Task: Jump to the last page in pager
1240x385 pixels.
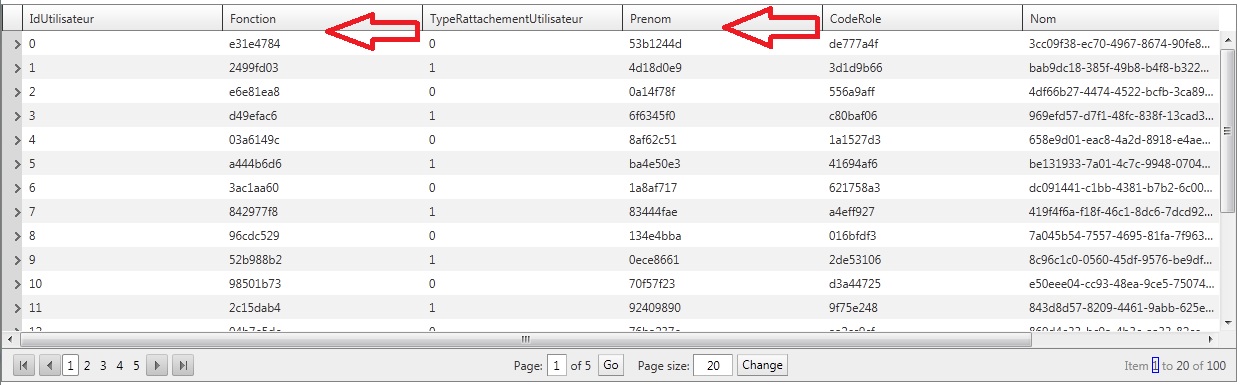Action: pos(183,366)
